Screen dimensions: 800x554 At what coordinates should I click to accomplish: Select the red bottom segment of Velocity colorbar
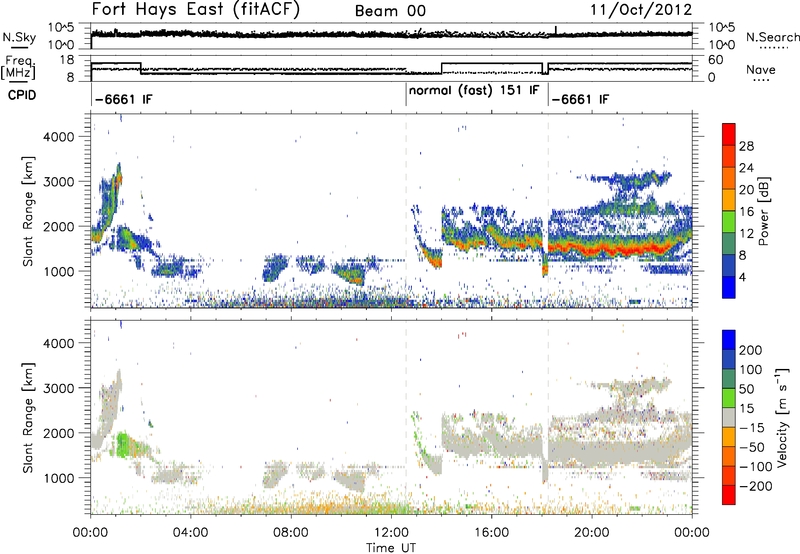coord(729,495)
